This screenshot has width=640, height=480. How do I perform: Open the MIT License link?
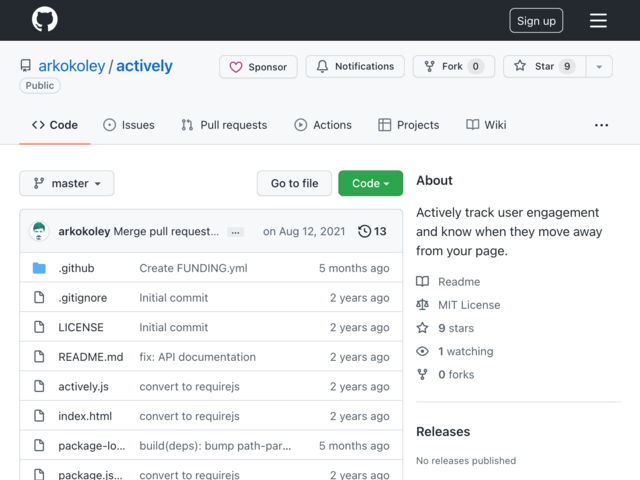[x=469, y=305]
